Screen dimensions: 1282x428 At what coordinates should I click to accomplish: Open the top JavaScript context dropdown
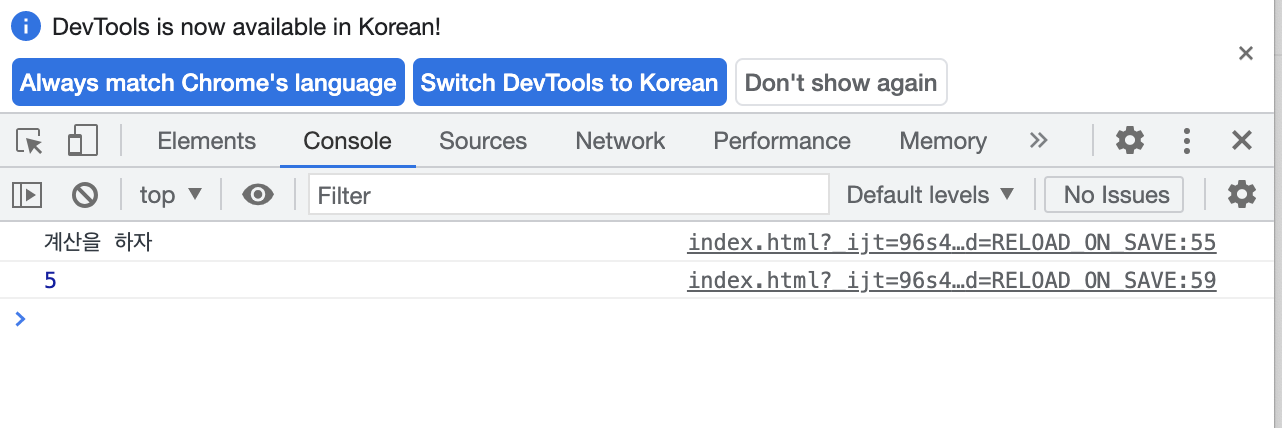(x=171, y=194)
